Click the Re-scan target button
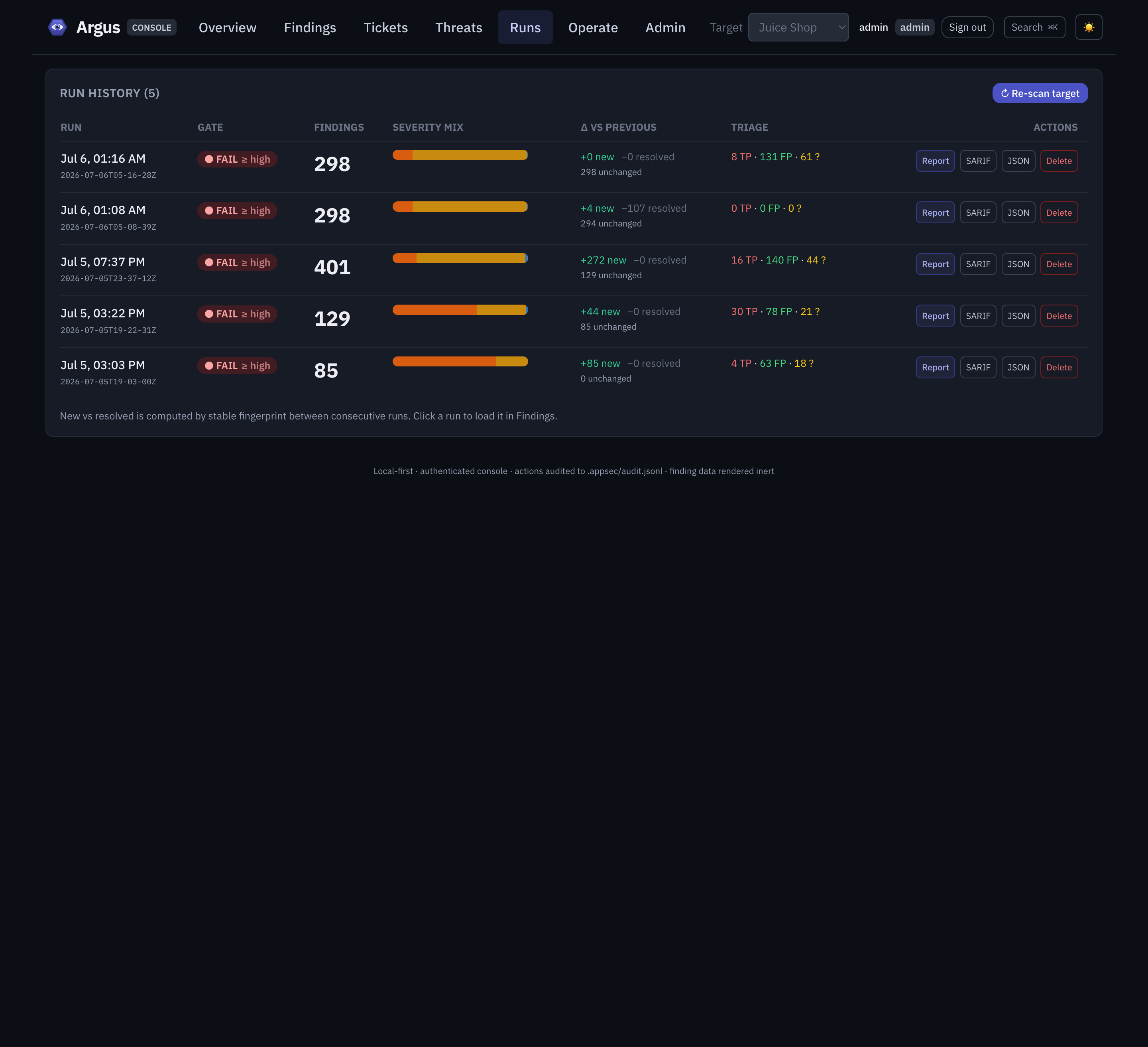The height and width of the screenshot is (1047, 1148). coord(1039,93)
